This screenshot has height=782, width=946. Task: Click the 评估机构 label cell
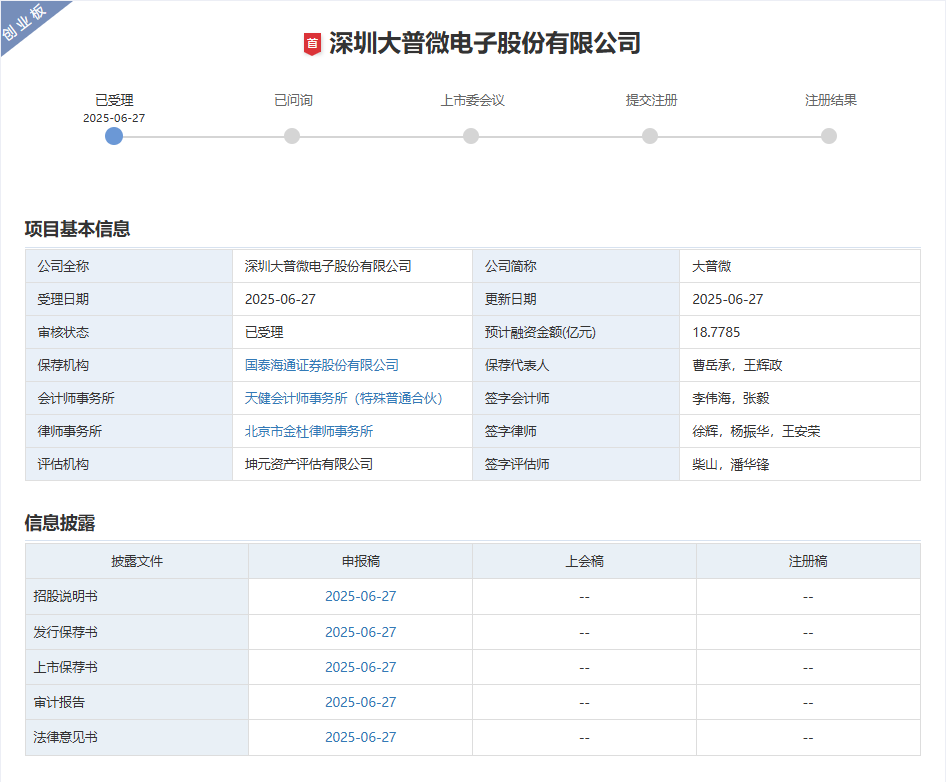click(129, 464)
